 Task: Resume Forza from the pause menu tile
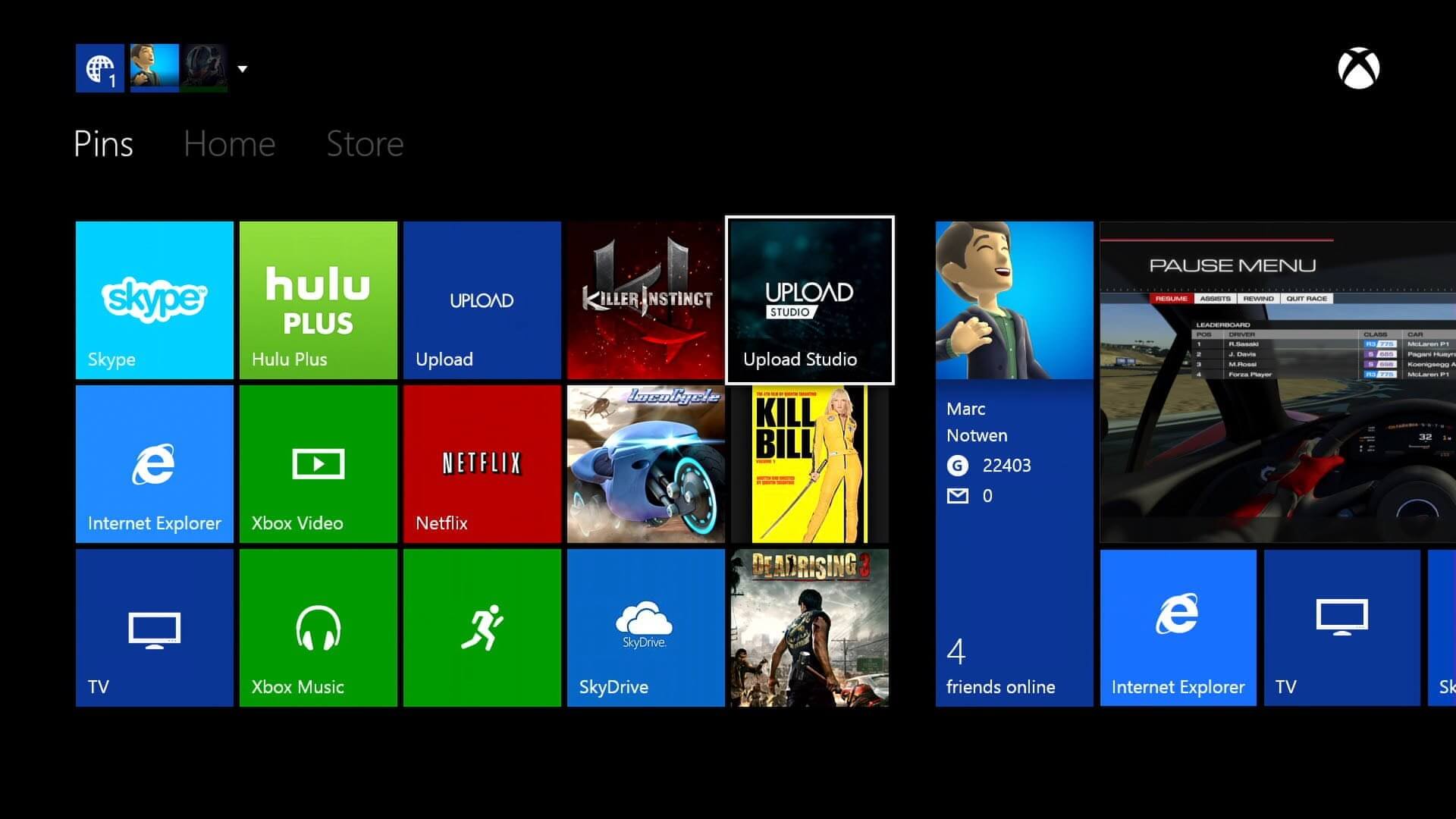[1274, 379]
